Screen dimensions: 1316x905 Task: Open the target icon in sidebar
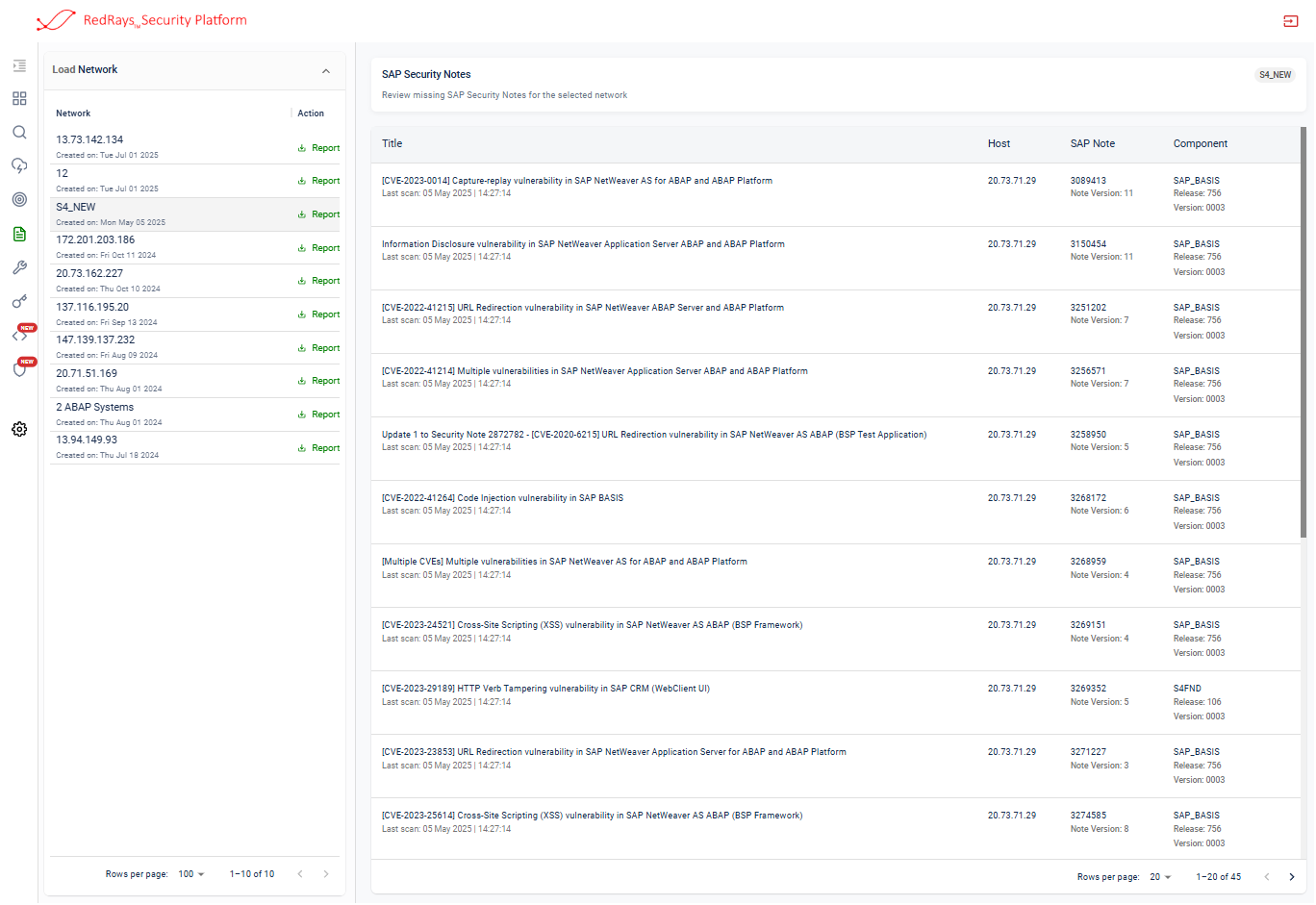pos(19,200)
